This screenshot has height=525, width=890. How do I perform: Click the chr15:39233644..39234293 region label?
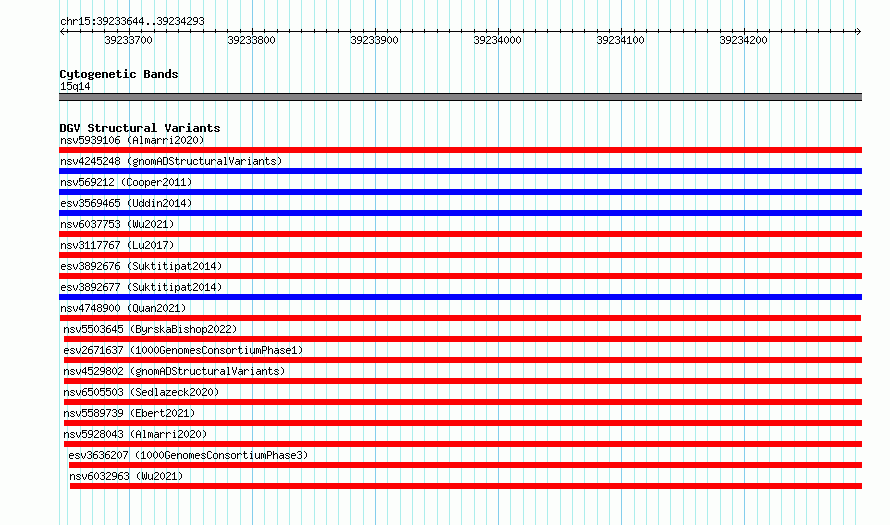(x=132, y=22)
